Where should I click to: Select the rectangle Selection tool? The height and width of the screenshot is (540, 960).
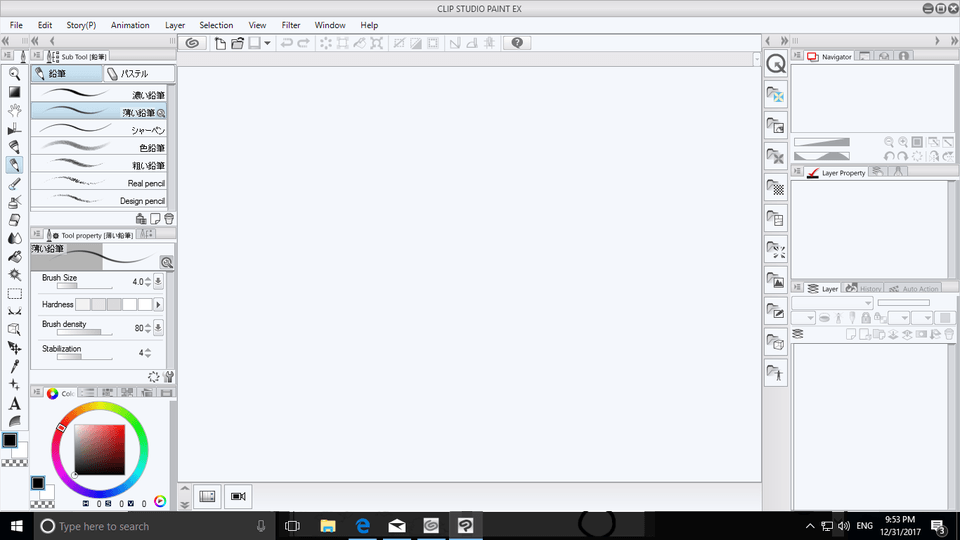pos(15,293)
